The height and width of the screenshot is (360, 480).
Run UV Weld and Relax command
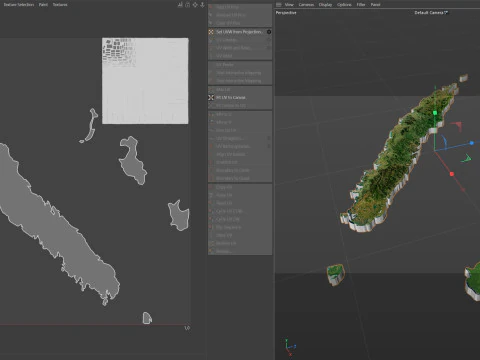click(x=239, y=48)
